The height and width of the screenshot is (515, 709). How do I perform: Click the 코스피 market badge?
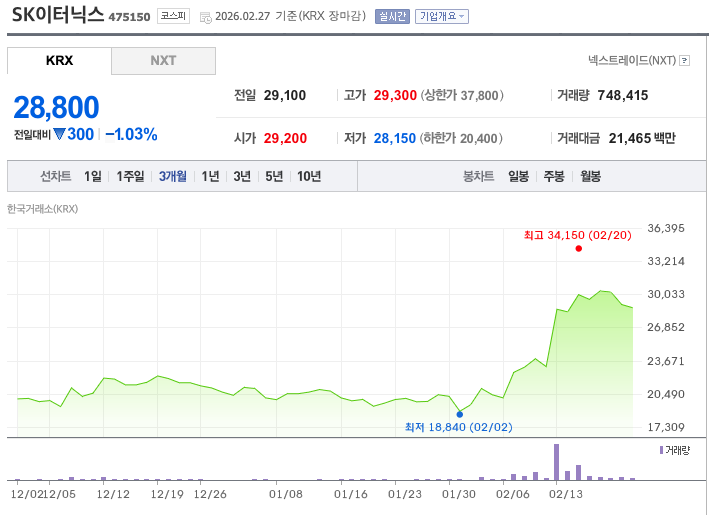pos(173,16)
